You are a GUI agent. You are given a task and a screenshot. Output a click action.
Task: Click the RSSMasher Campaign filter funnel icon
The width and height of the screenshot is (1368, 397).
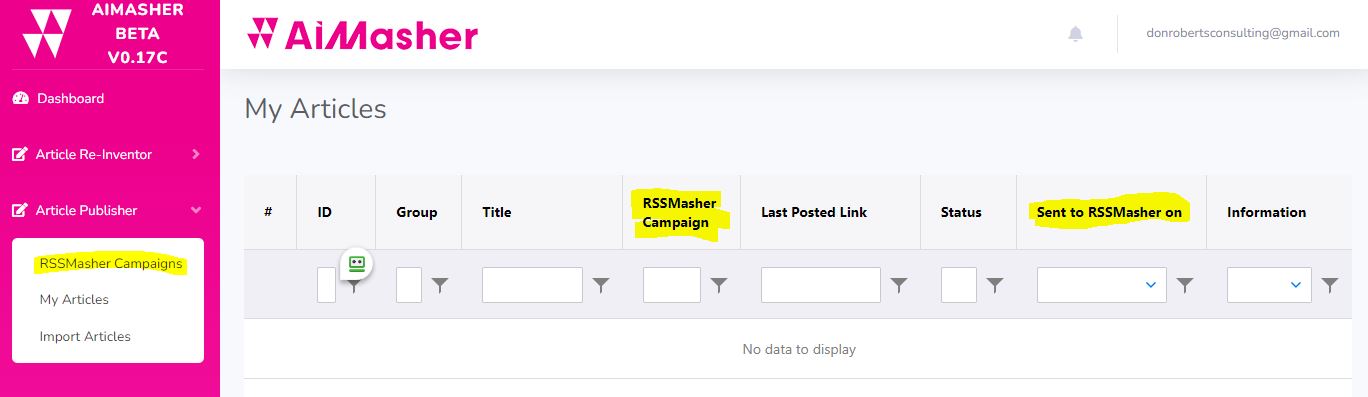(719, 286)
